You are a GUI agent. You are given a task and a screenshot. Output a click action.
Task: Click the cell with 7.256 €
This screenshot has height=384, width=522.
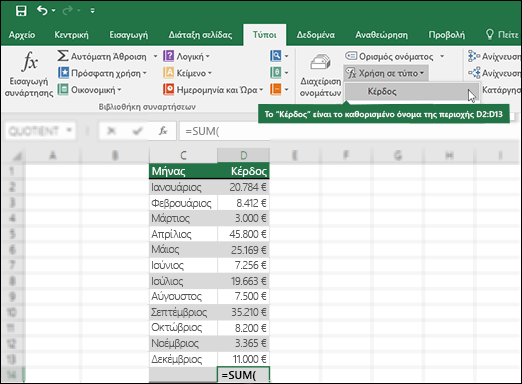[x=243, y=265]
